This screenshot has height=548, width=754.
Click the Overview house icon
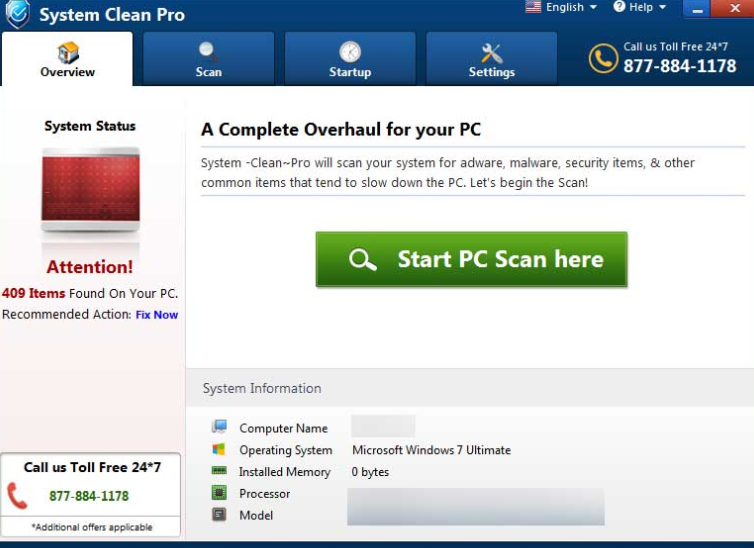coord(67,52)
